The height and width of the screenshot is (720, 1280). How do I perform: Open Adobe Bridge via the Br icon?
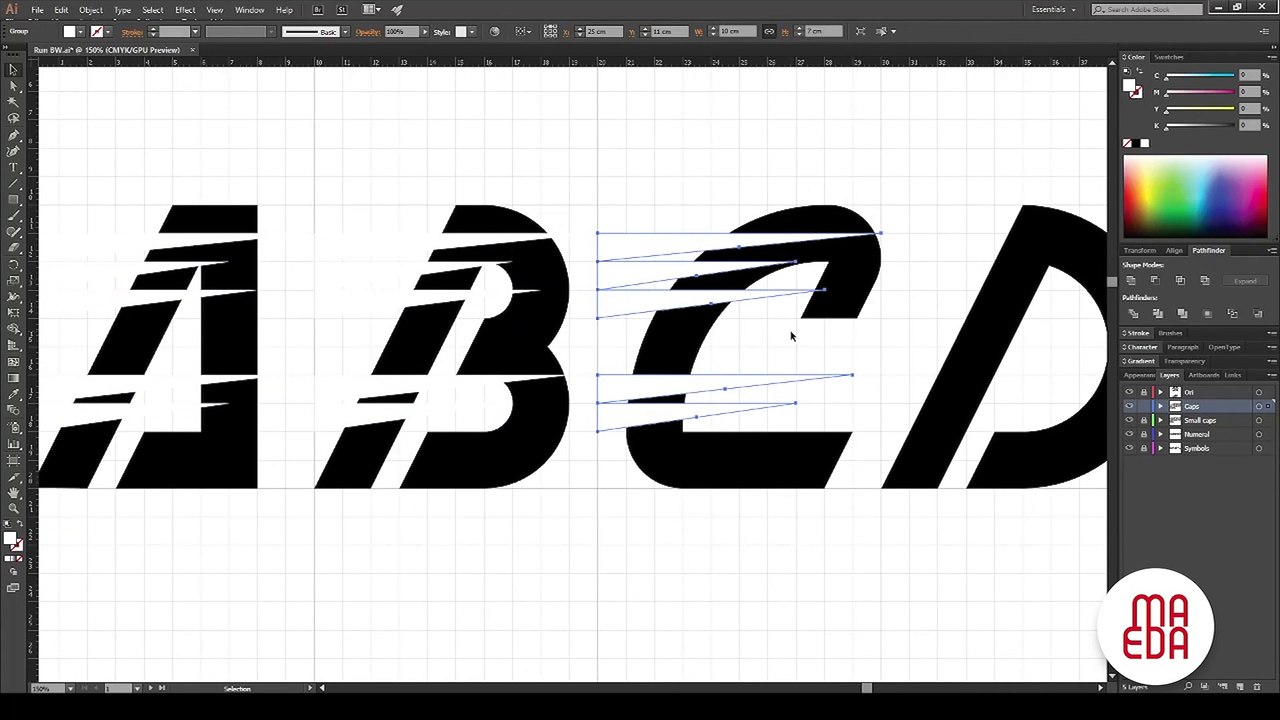[x=318, y=10]
